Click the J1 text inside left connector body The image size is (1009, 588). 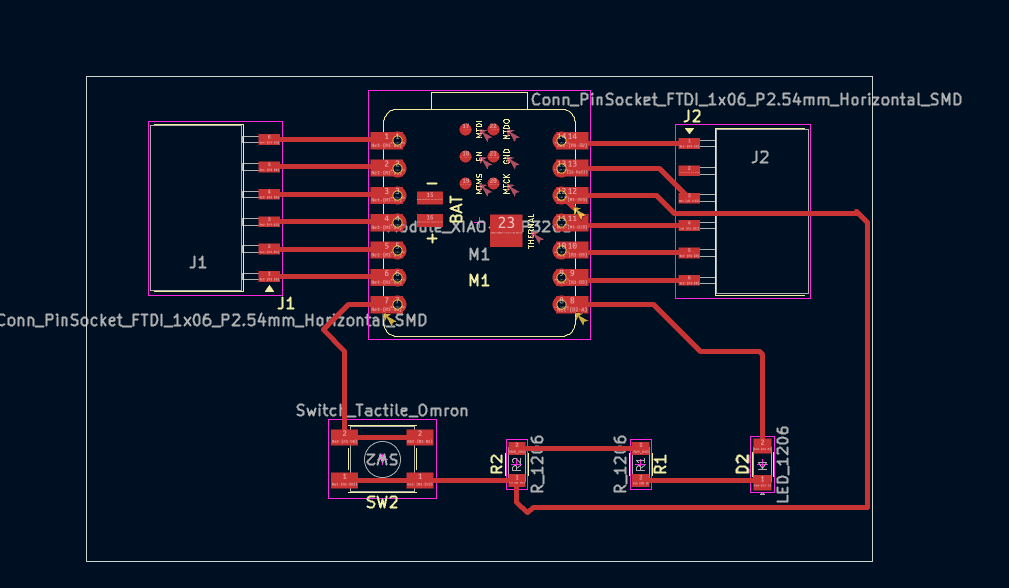198,262
